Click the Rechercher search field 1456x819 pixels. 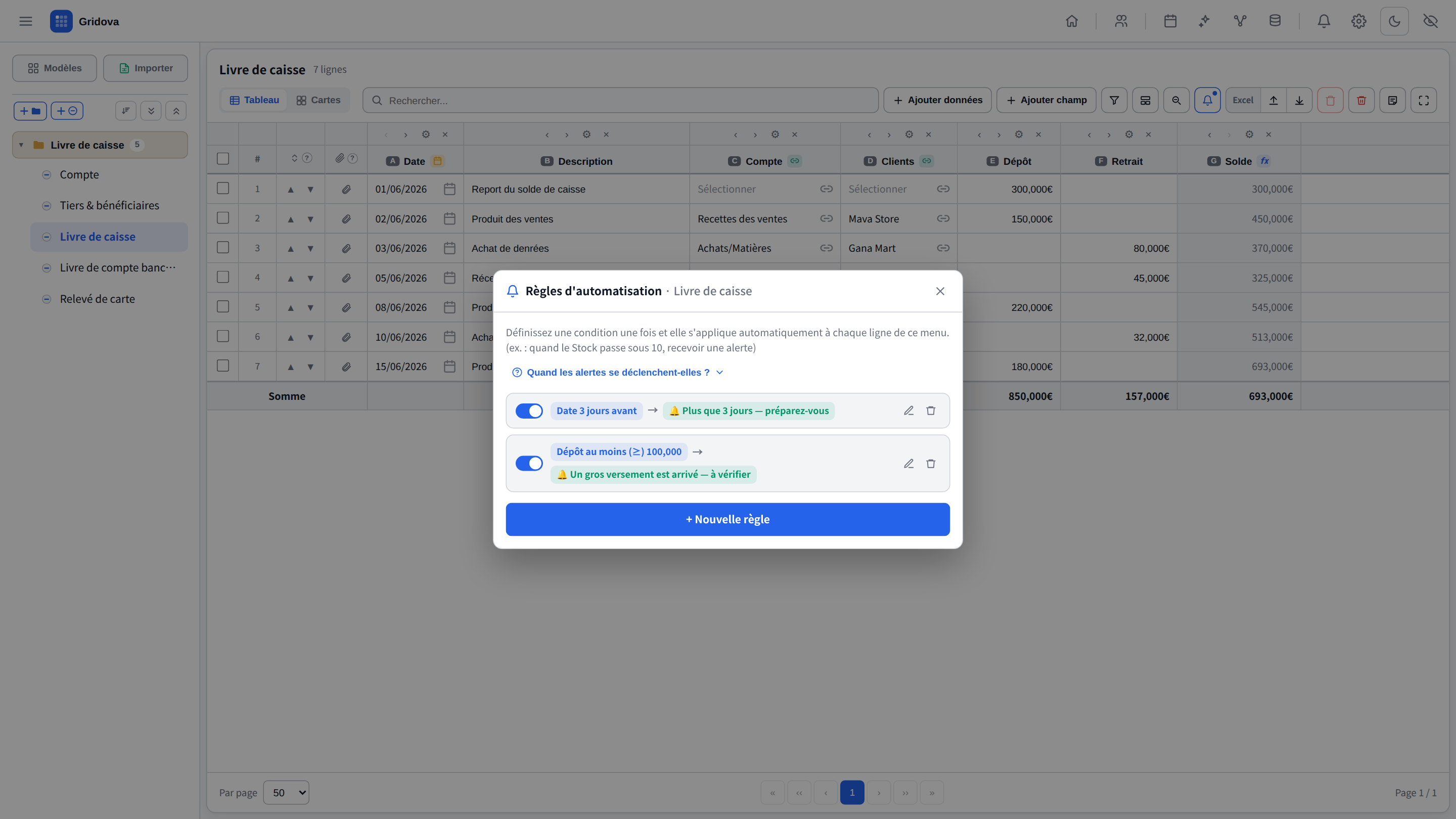click(x=621, y=100)
